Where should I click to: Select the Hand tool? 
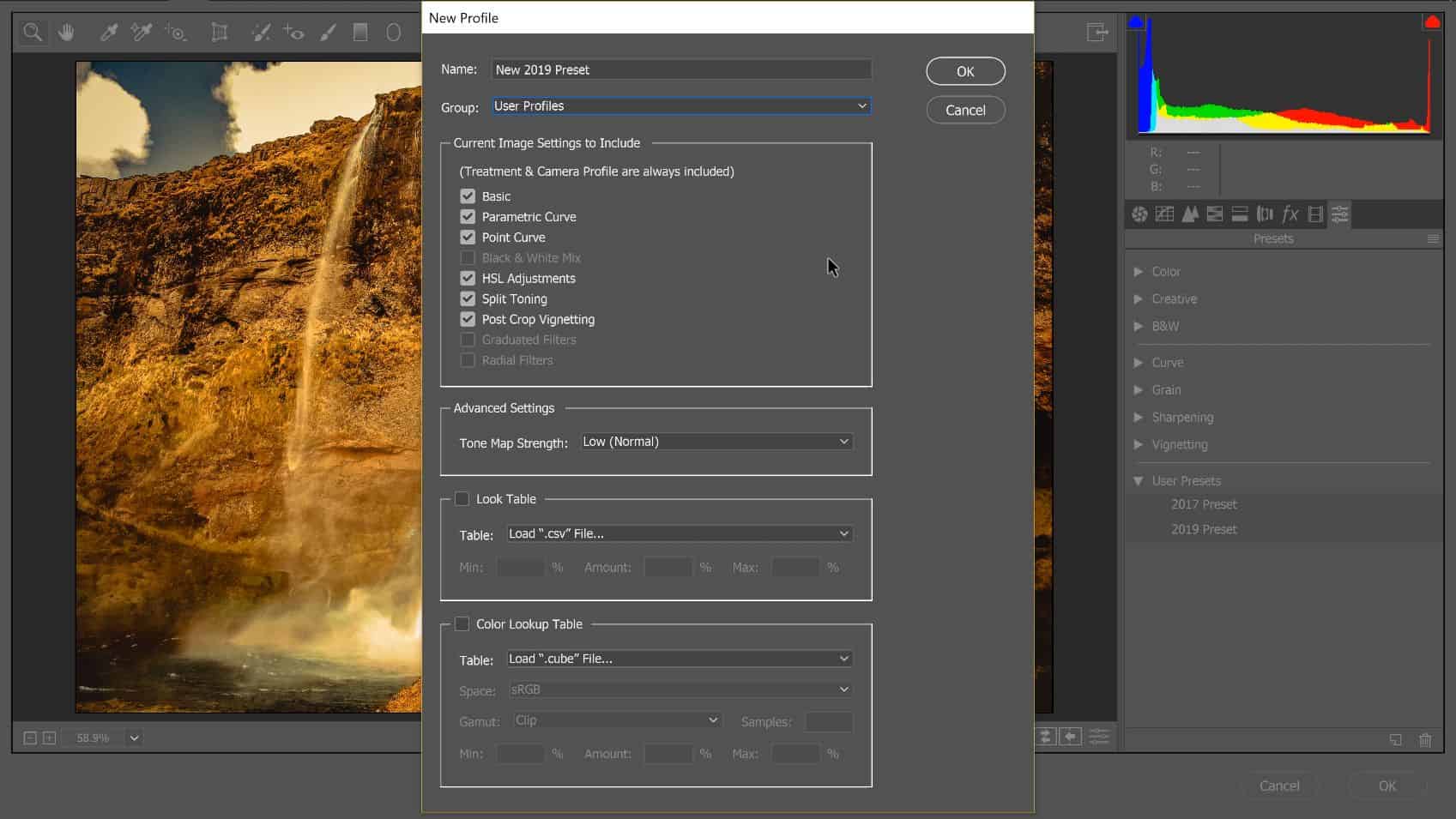(x=66, y=33)
